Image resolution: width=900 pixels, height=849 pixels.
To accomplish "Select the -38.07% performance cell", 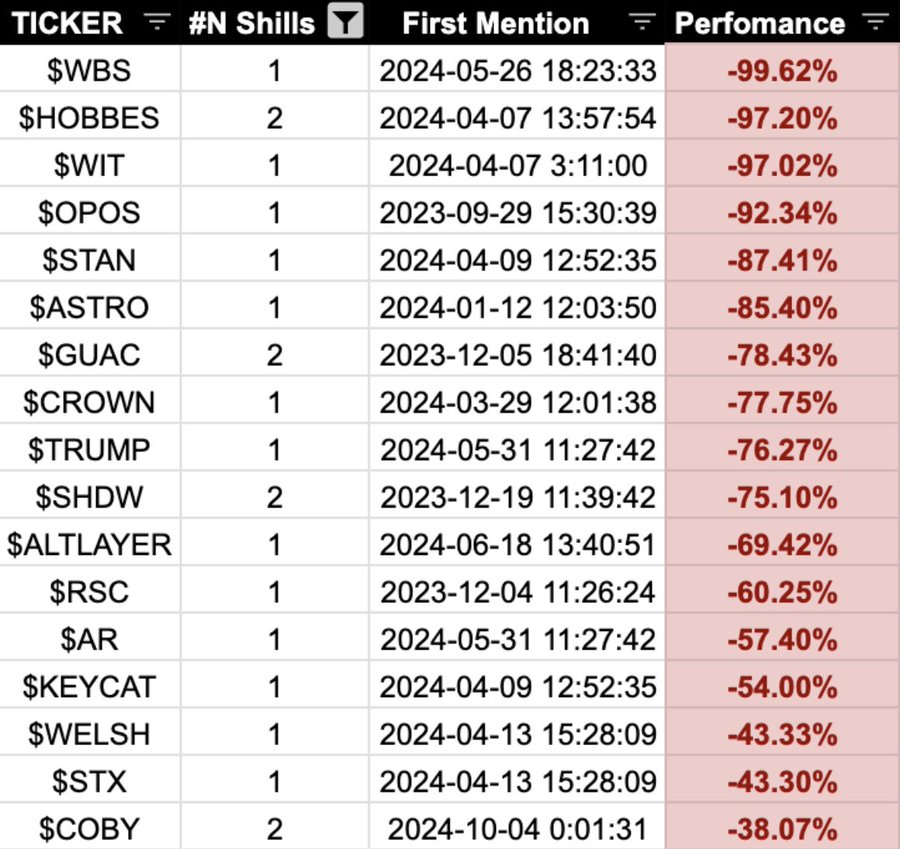I will (782, 829).
